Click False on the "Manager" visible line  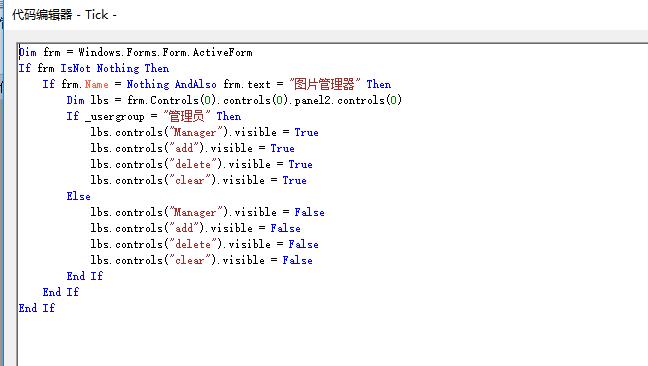[310, 212]
